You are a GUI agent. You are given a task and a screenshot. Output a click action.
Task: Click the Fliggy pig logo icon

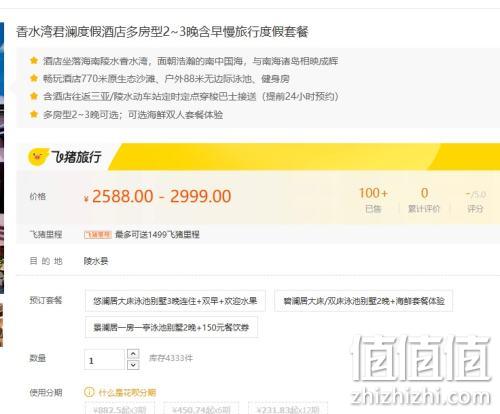tap(39, 157)
